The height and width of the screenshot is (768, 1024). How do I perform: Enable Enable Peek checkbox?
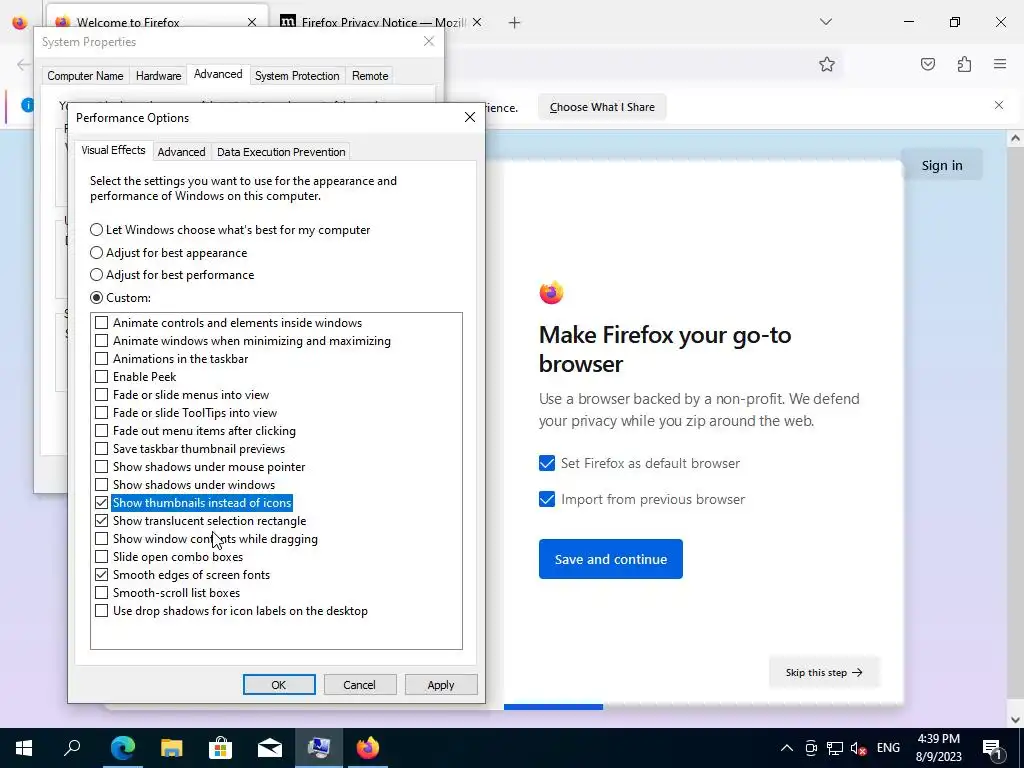tap(101, 377)
